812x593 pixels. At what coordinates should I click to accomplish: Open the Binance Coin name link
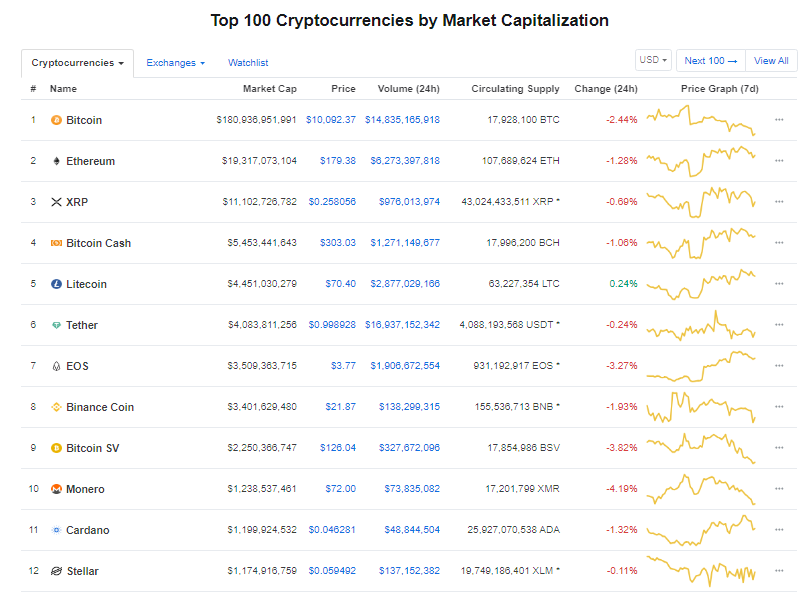coord(100,407)
